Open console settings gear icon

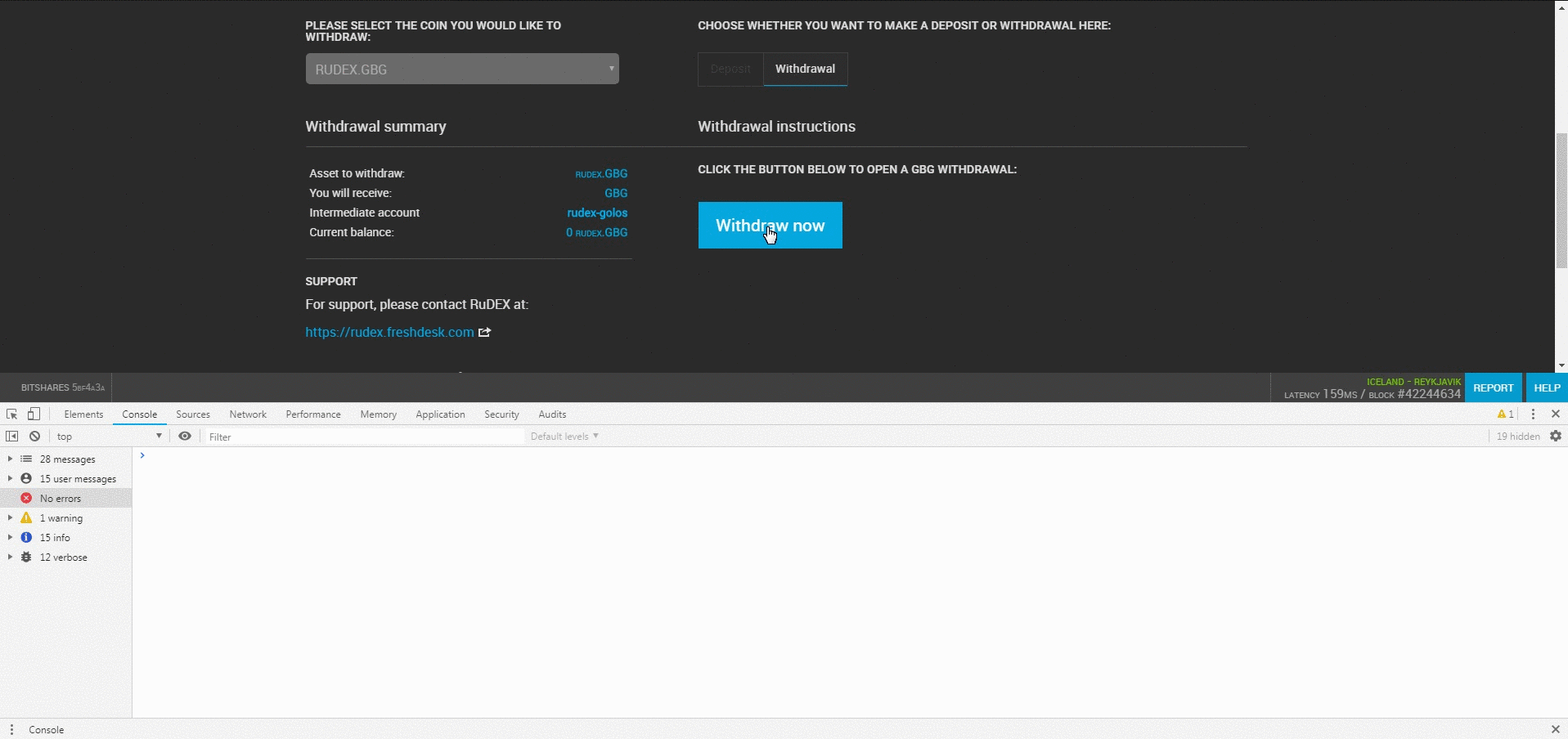pos(1556,437)
